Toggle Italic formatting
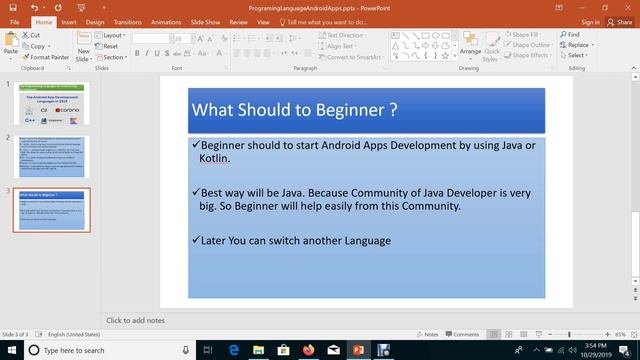The height and width of the screenshot is (360, 640). click(x=147, y=53)
